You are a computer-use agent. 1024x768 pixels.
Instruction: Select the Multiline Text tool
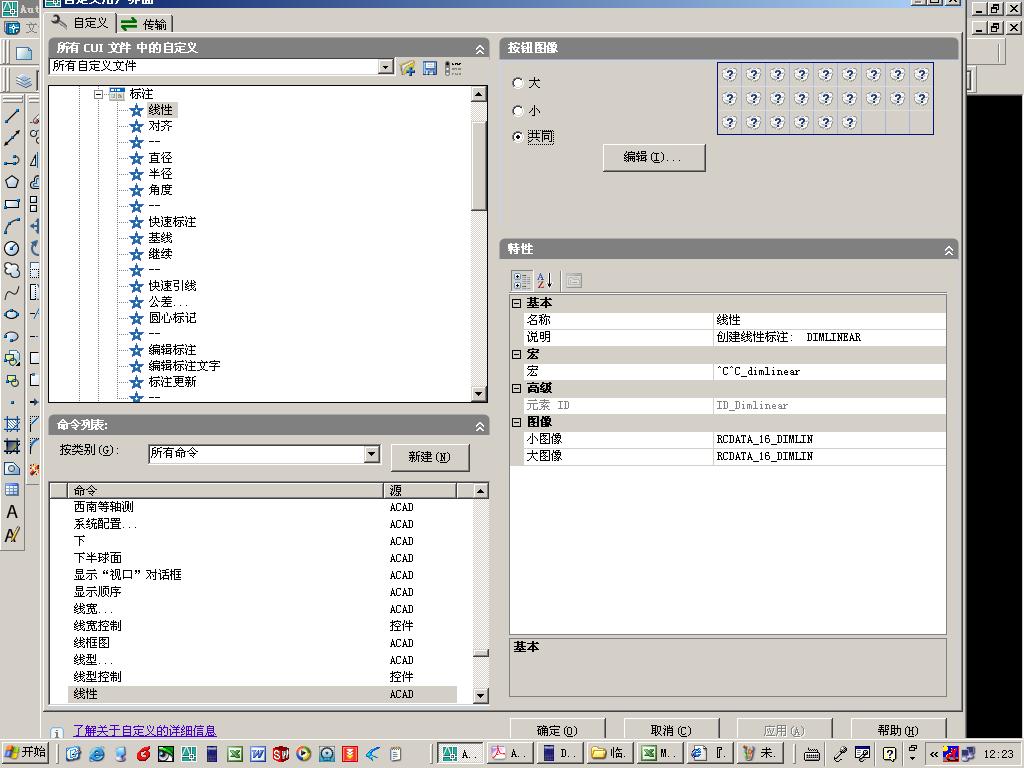pos(12,513)
